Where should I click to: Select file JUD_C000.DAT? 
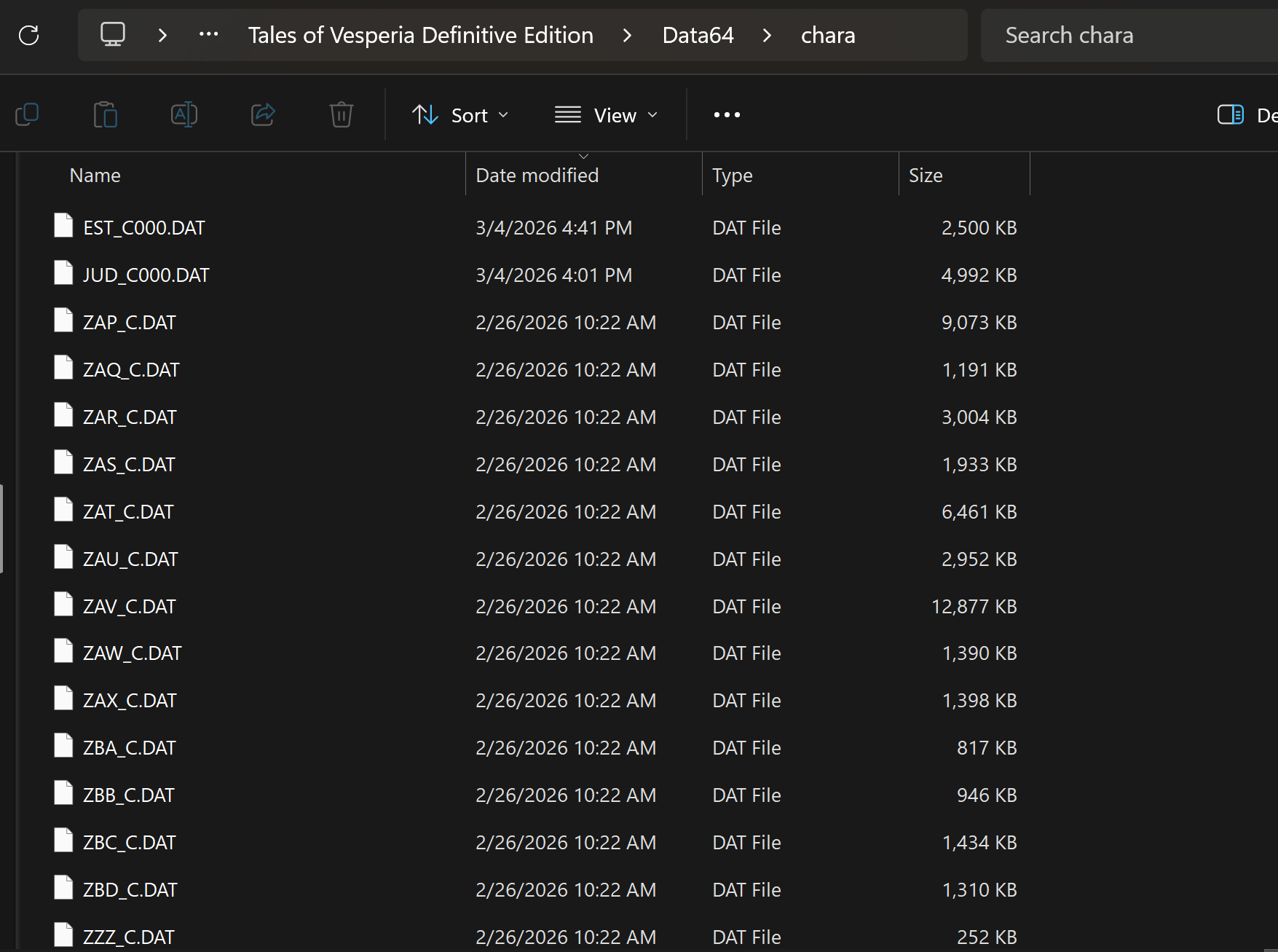pos(146,275)
